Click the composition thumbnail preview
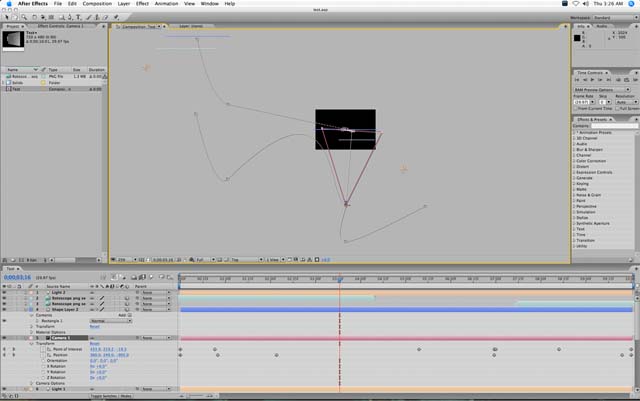The width and height of the screenshot is (640, 401). (13, 40)
